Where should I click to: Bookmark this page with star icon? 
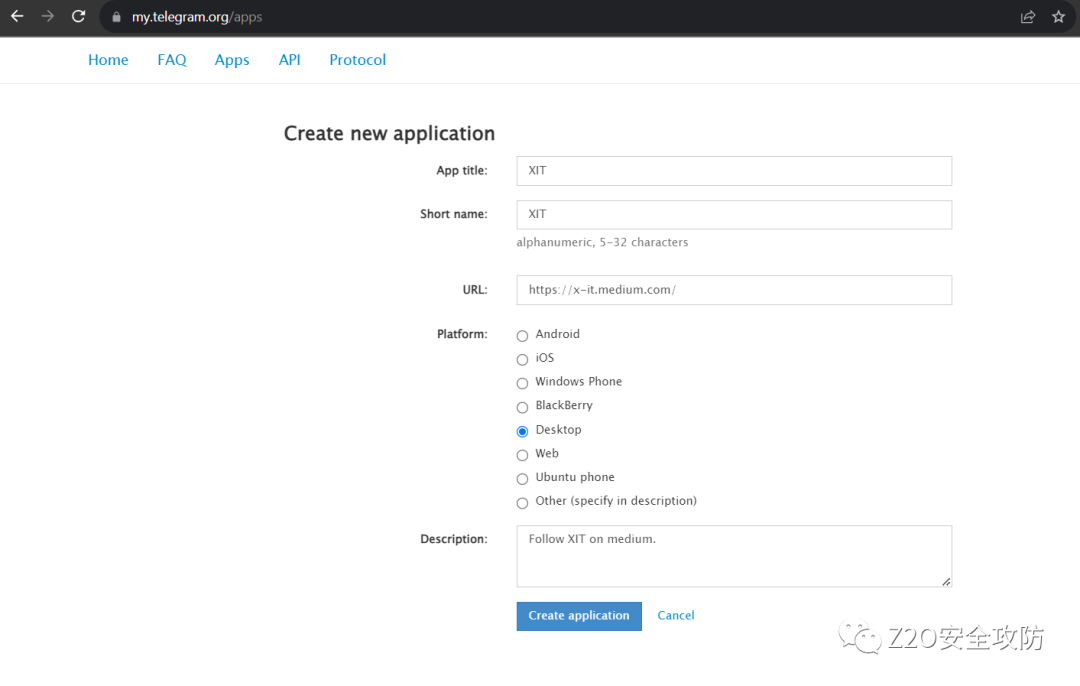[x=1058, y=17]
